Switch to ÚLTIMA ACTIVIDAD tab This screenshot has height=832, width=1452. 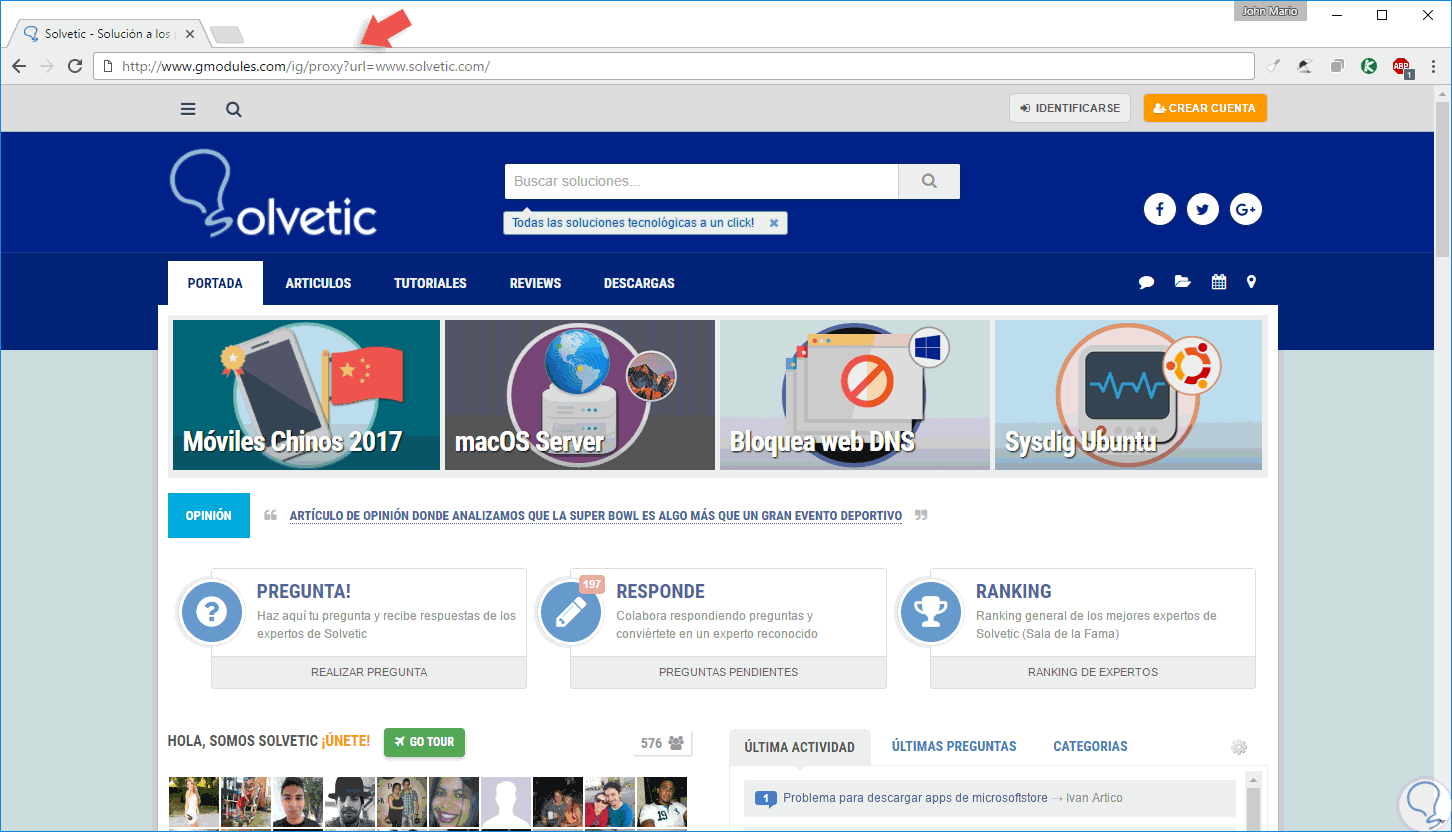coord(799,747)
